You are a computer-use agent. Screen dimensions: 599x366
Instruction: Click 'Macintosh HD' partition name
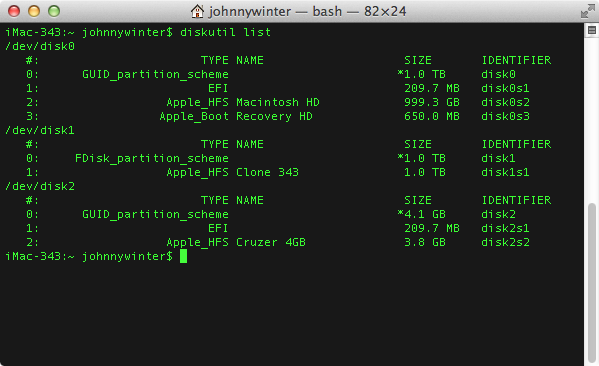tap(278, 102)
